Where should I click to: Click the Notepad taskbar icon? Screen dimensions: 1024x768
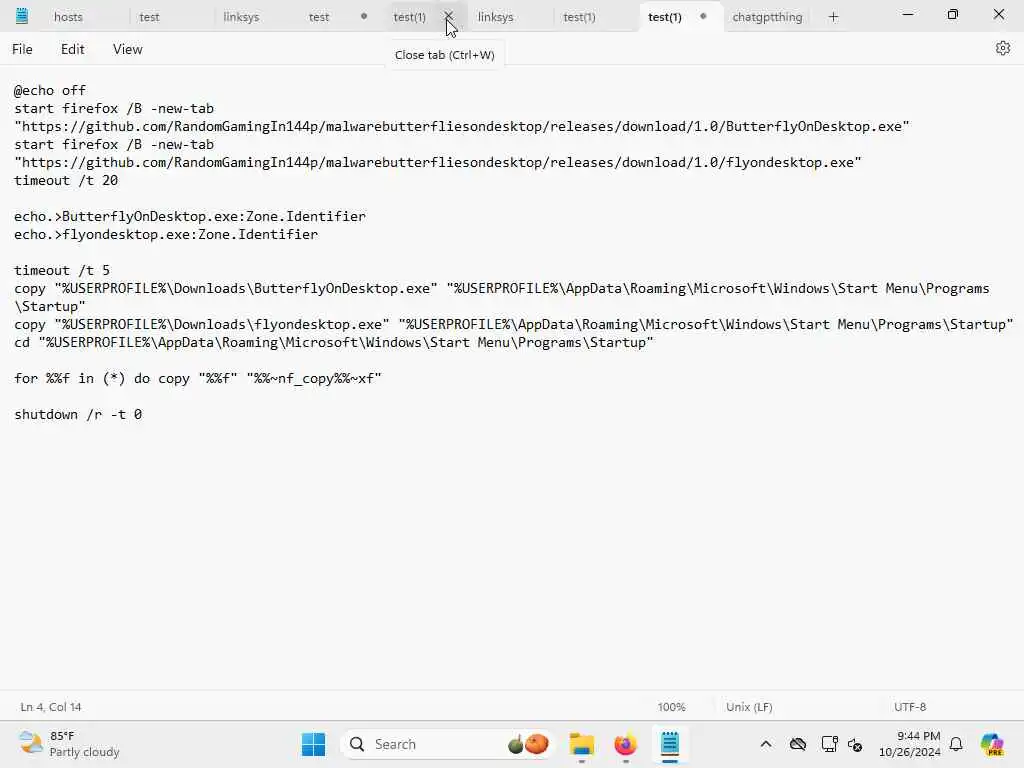coord(669,744)
